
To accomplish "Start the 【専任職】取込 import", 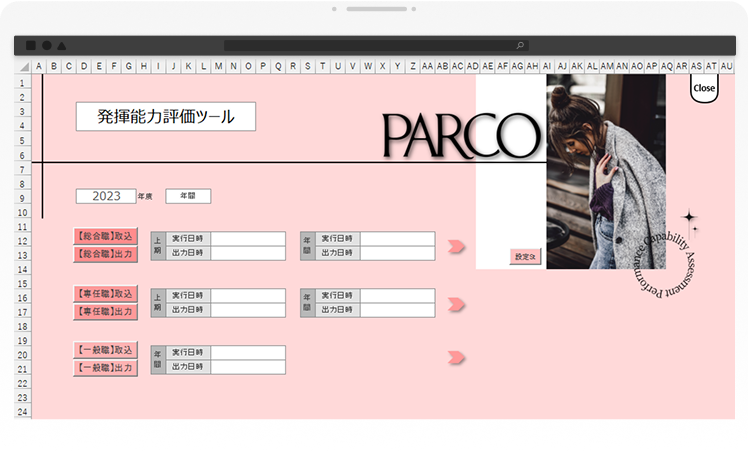I will [105, 294].
